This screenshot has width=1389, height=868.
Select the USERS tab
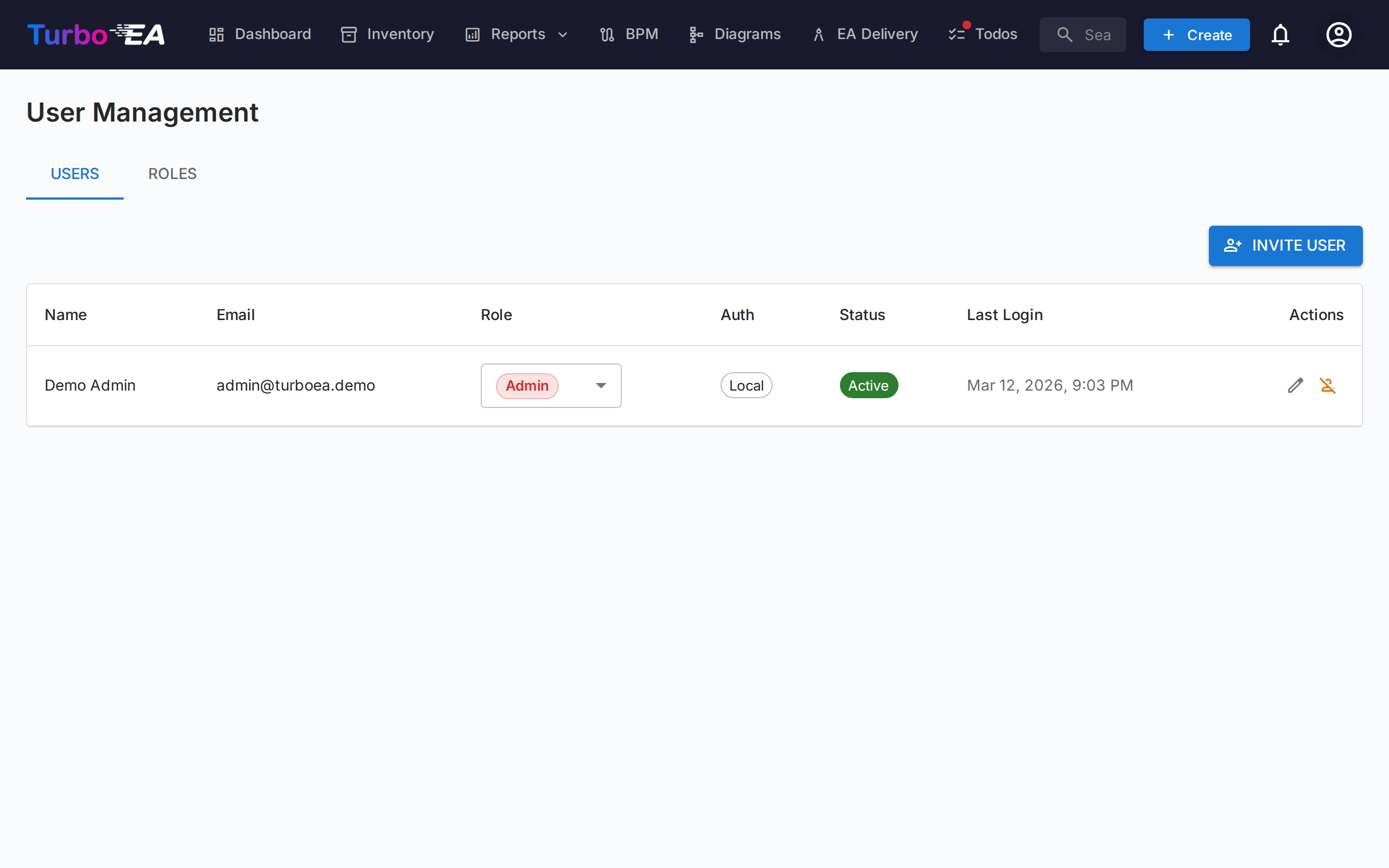pyautogui.click(x=75, y=174)
